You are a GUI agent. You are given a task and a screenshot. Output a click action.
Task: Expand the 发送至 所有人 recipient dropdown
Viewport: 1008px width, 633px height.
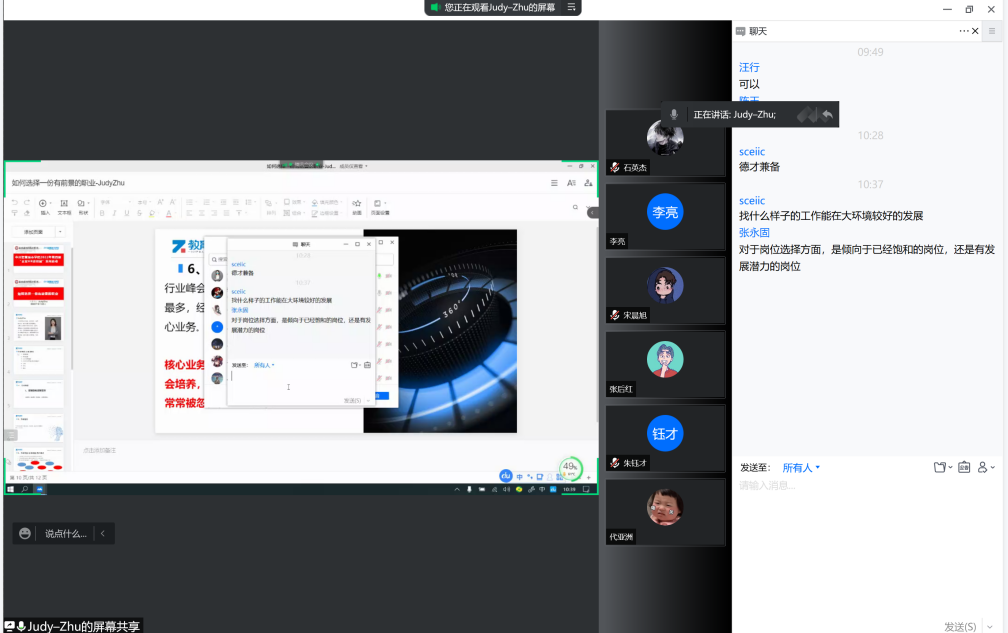pos(800,467)
